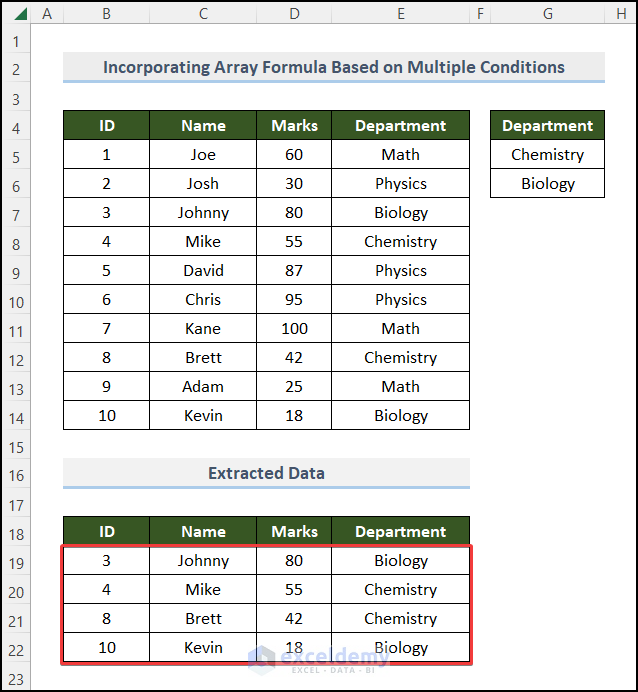
Task: Click the Extracted Data heading cell
Action: [266, 473]
